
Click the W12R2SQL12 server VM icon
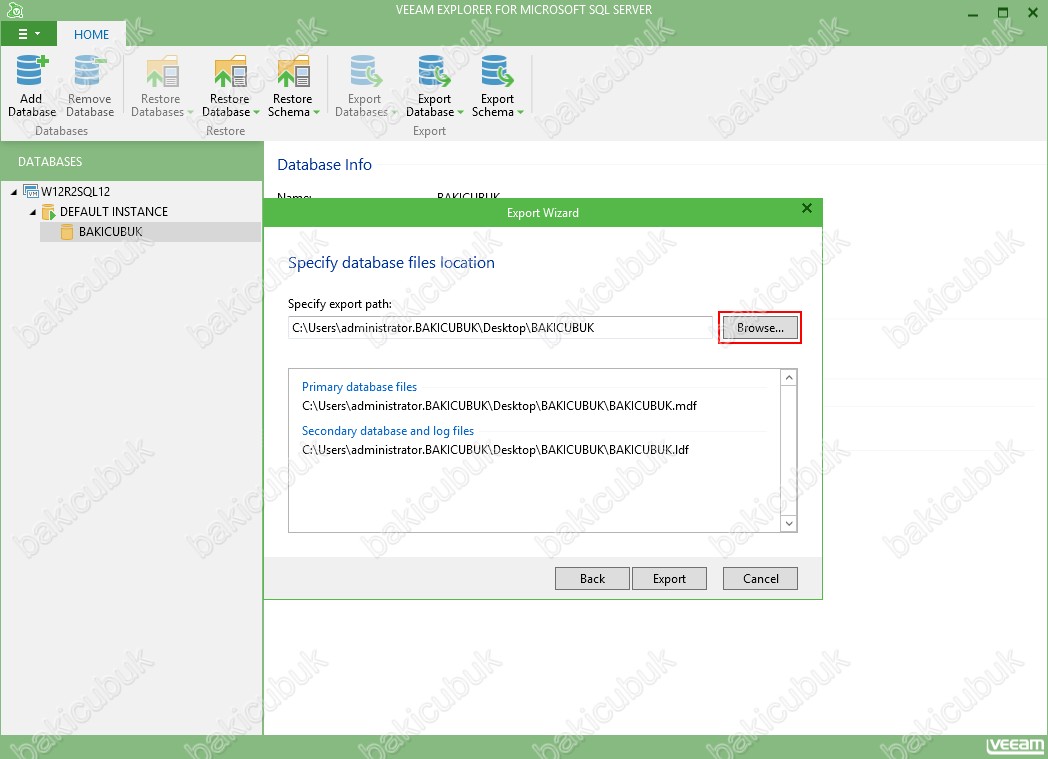click(x=31, y=191)
